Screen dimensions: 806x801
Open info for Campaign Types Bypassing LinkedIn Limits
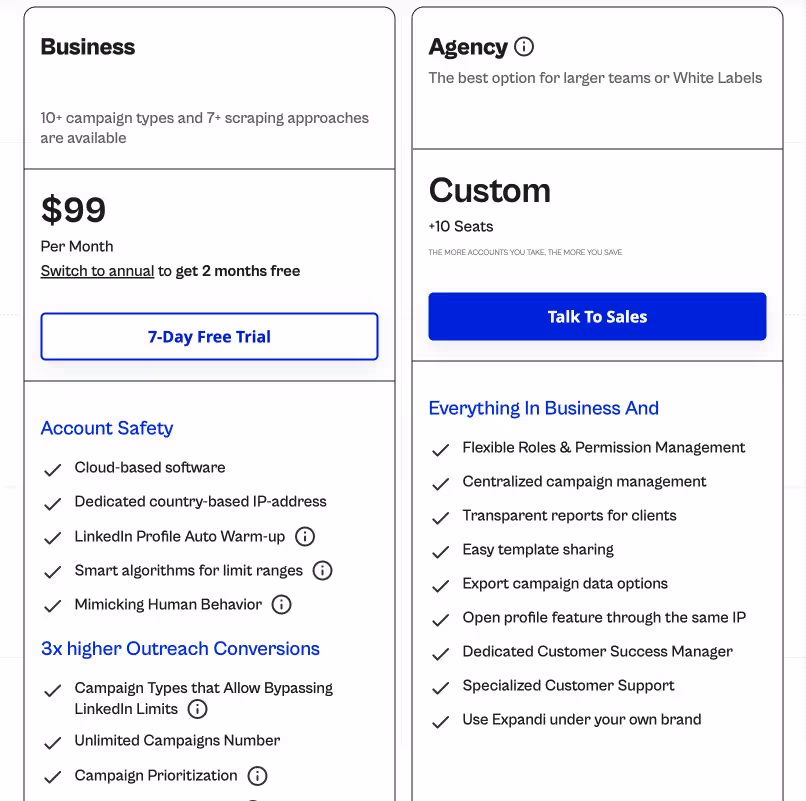pos(197,708)
